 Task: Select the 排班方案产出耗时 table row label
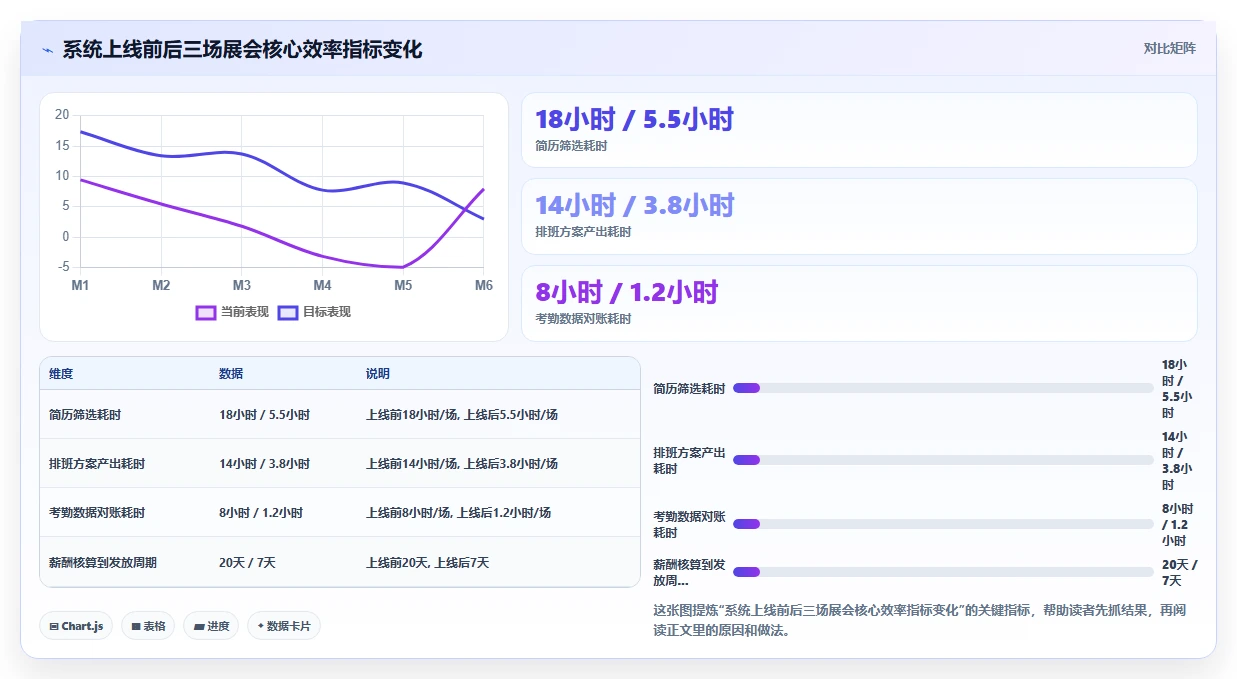(97, 464)
